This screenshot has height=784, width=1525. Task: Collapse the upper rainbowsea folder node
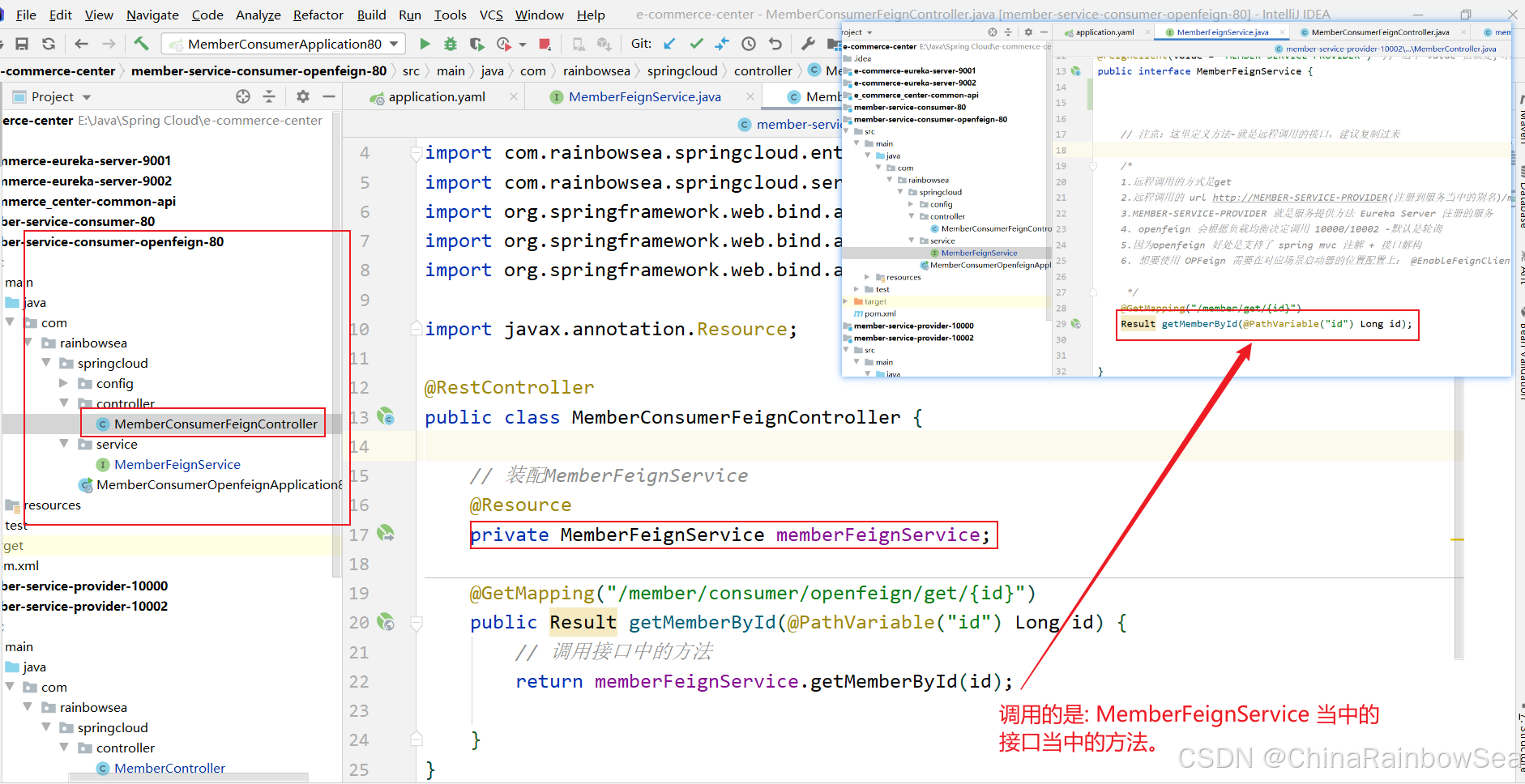28,343
